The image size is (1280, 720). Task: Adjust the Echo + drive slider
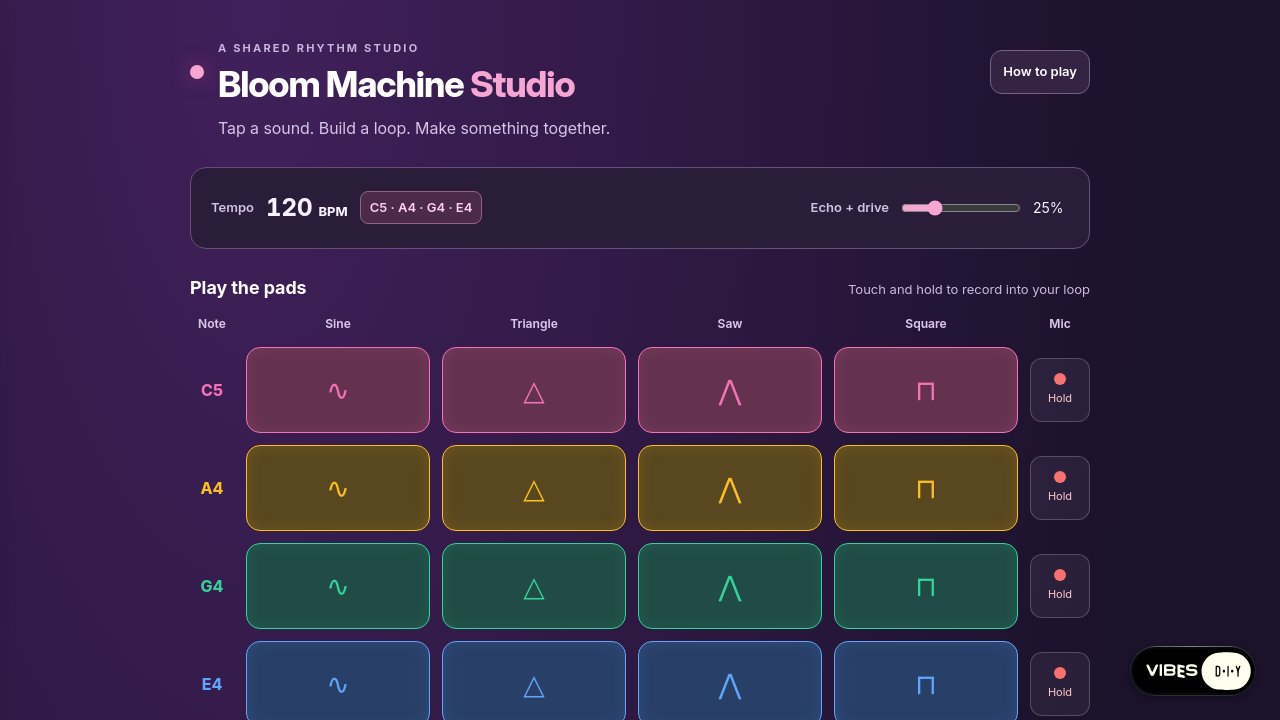click(961, 208)
